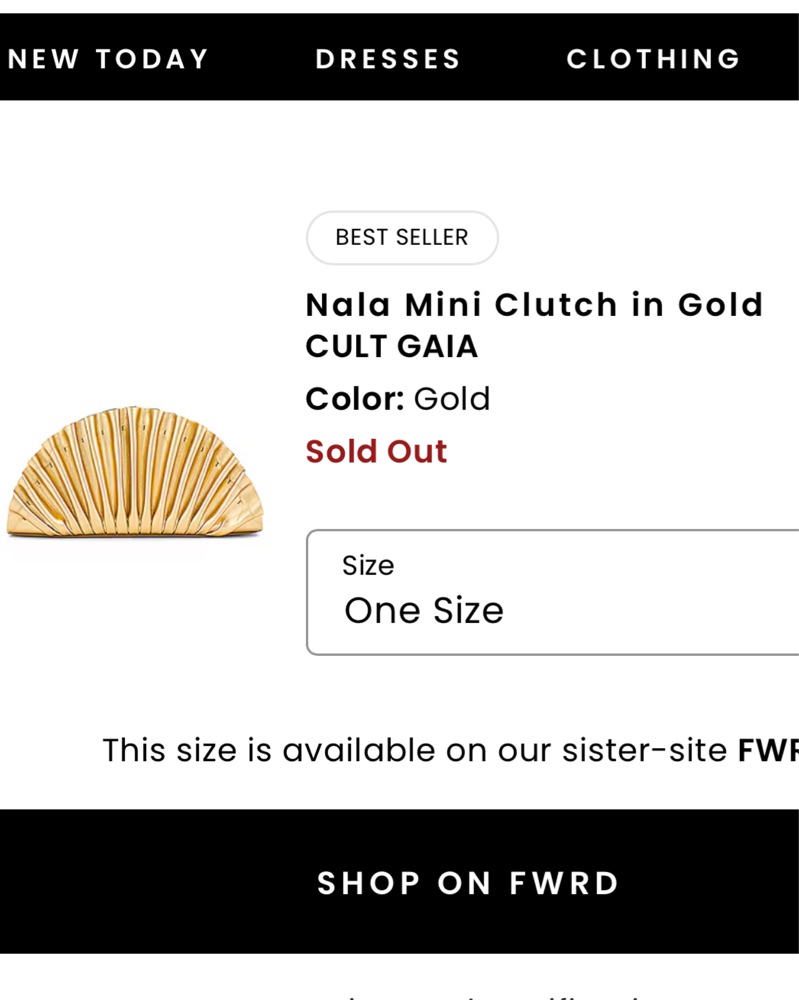Click the Sold Out status text

tap(376, 451)
